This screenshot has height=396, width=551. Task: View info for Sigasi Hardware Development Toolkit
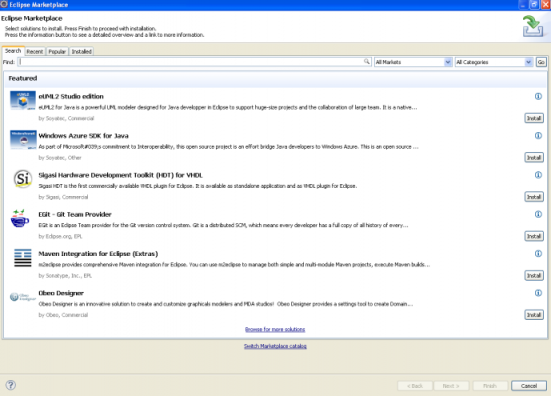(x=538, y=175)
